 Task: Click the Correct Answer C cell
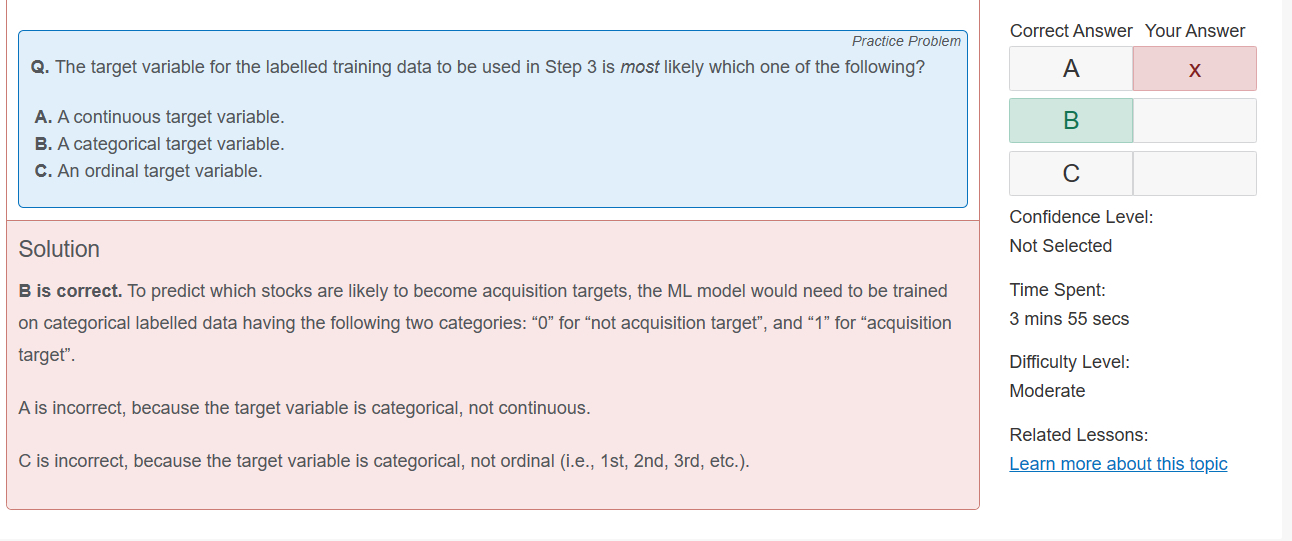coord(1071,174)
